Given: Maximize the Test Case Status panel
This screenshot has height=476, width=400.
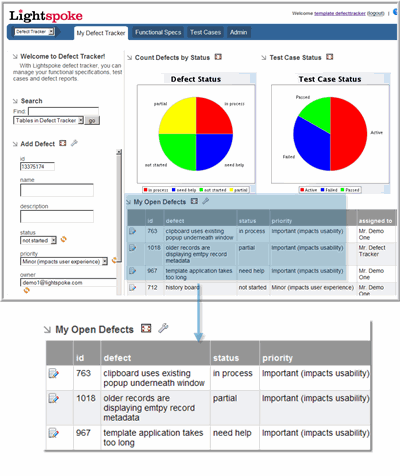Looking at the screenshot, I should coord(330,57).
